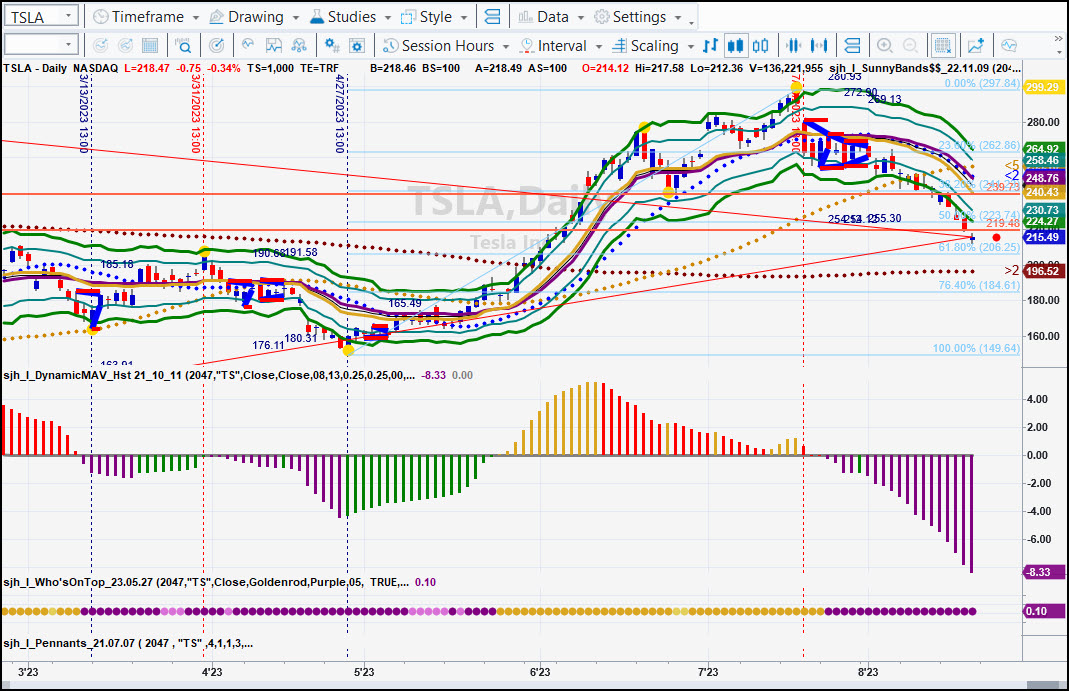Click the 4/27/2023 13:00 vertical line label

(340, 114)
